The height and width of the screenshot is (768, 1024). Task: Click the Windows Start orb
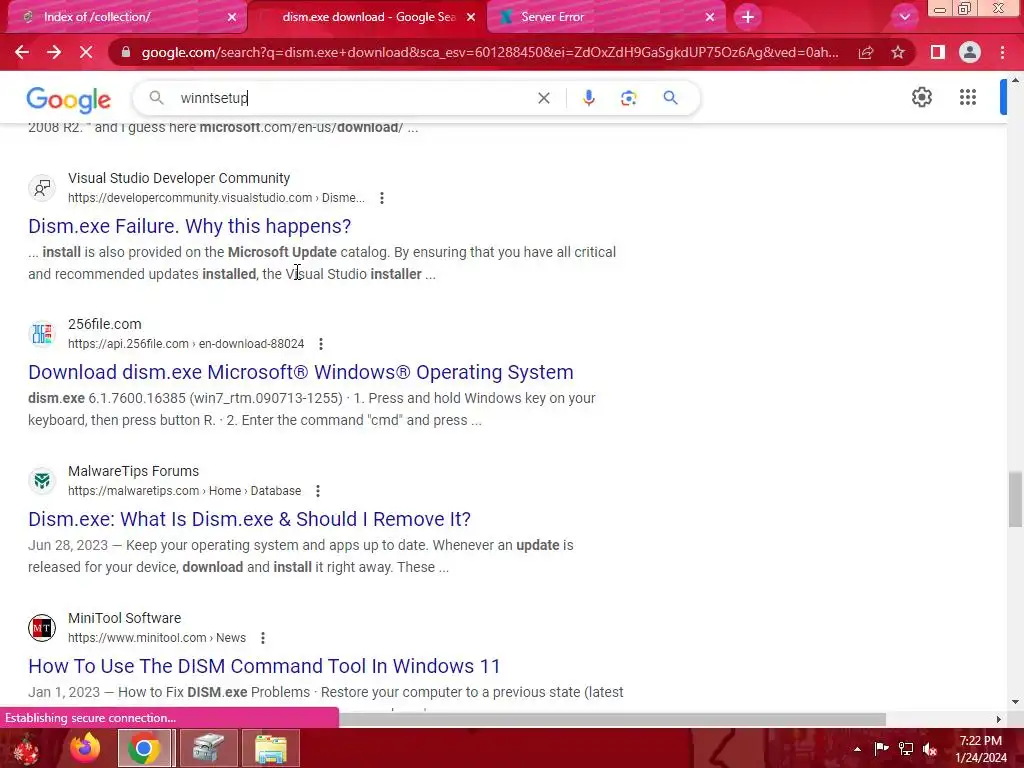coord(25,748)
